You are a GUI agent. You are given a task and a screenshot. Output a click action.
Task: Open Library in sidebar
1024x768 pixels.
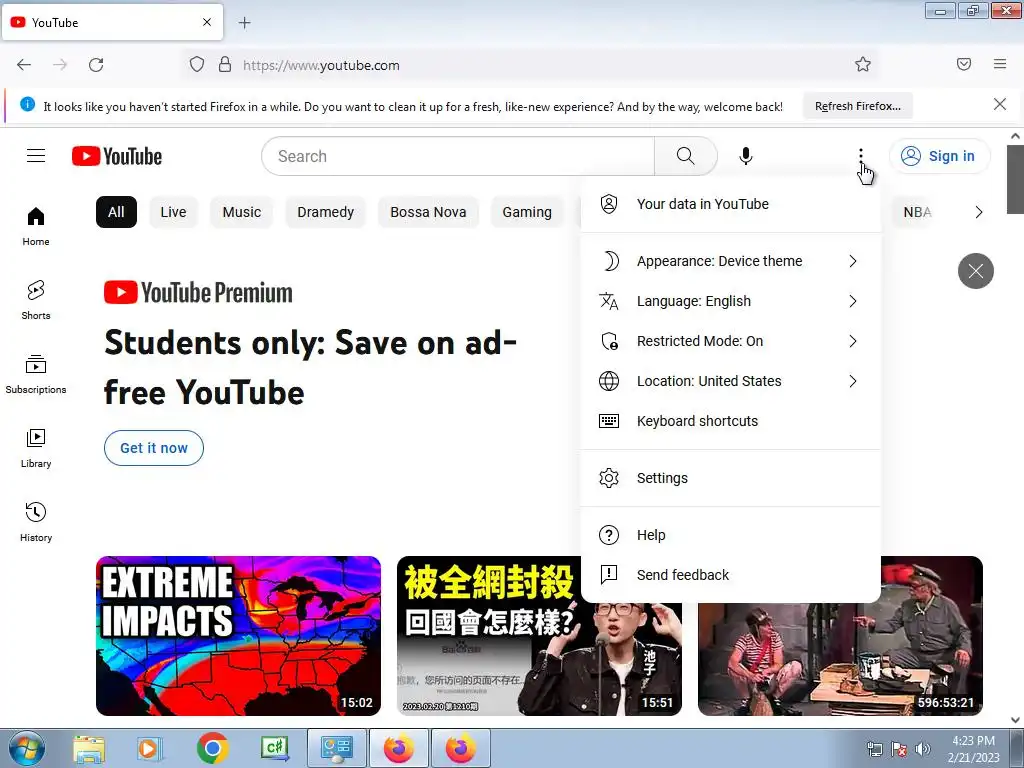tap(36, 449)
